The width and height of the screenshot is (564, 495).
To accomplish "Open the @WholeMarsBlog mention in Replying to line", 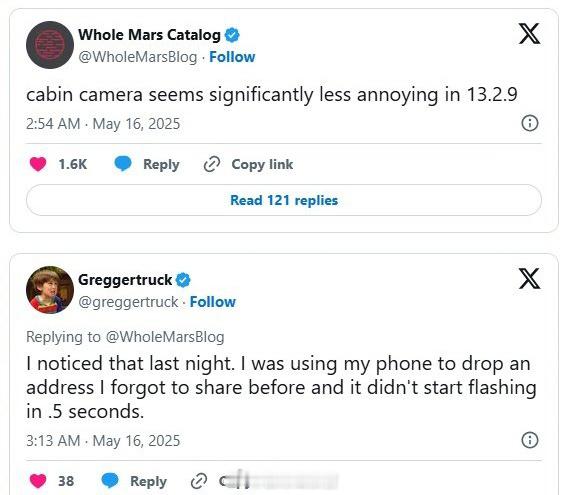I will tap(165, 337).
